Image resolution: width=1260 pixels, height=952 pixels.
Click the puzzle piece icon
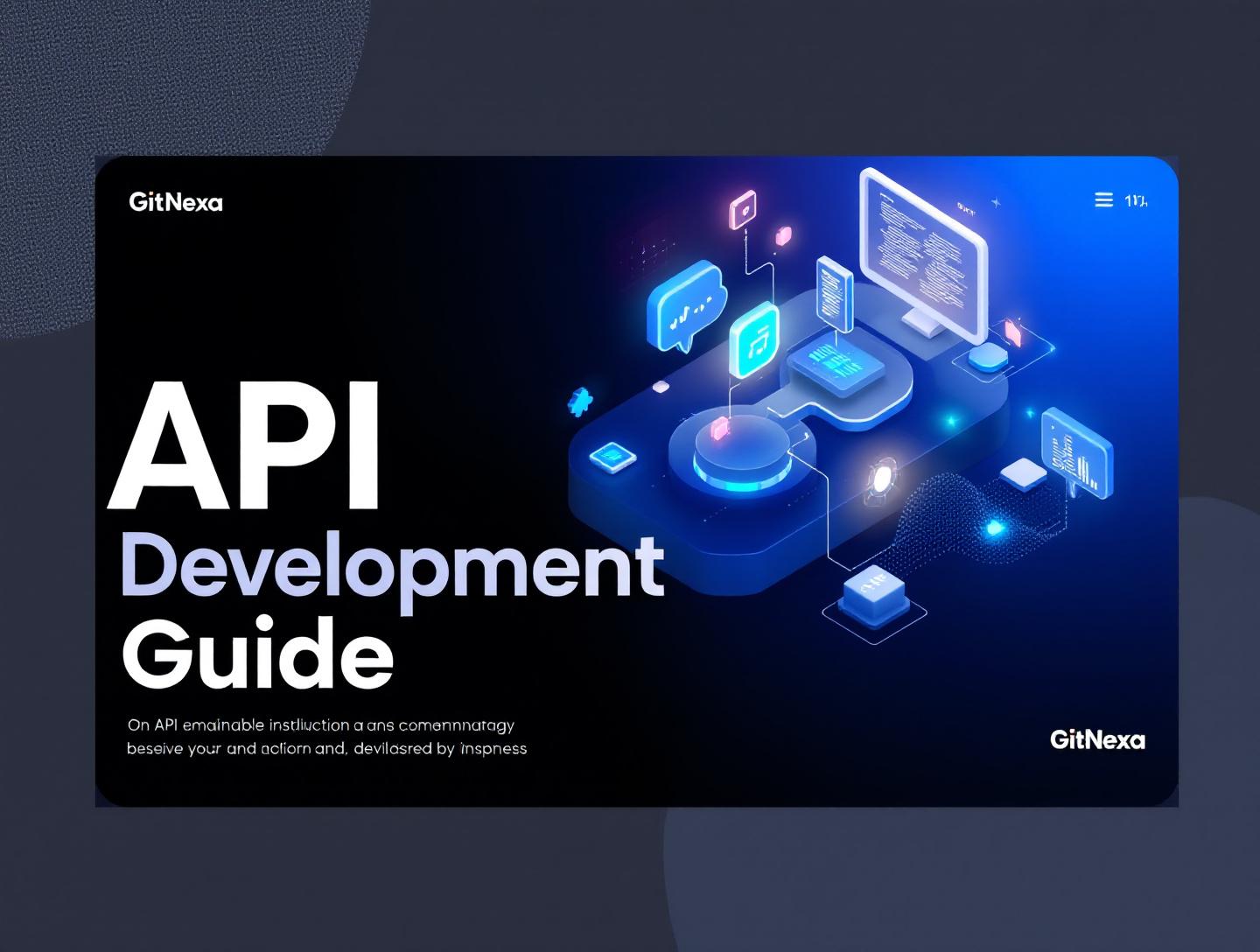pos(578,402)
